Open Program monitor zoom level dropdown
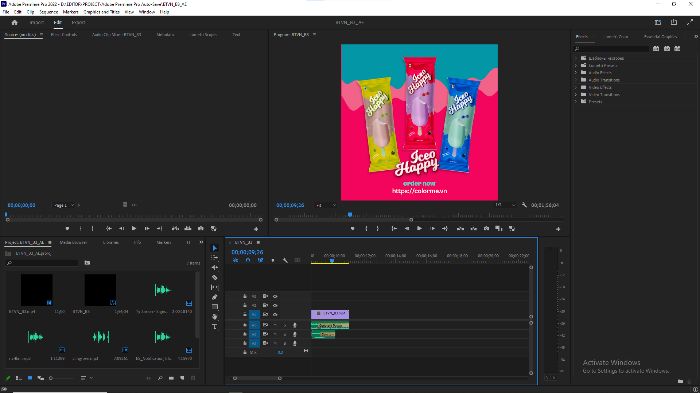 326,205
